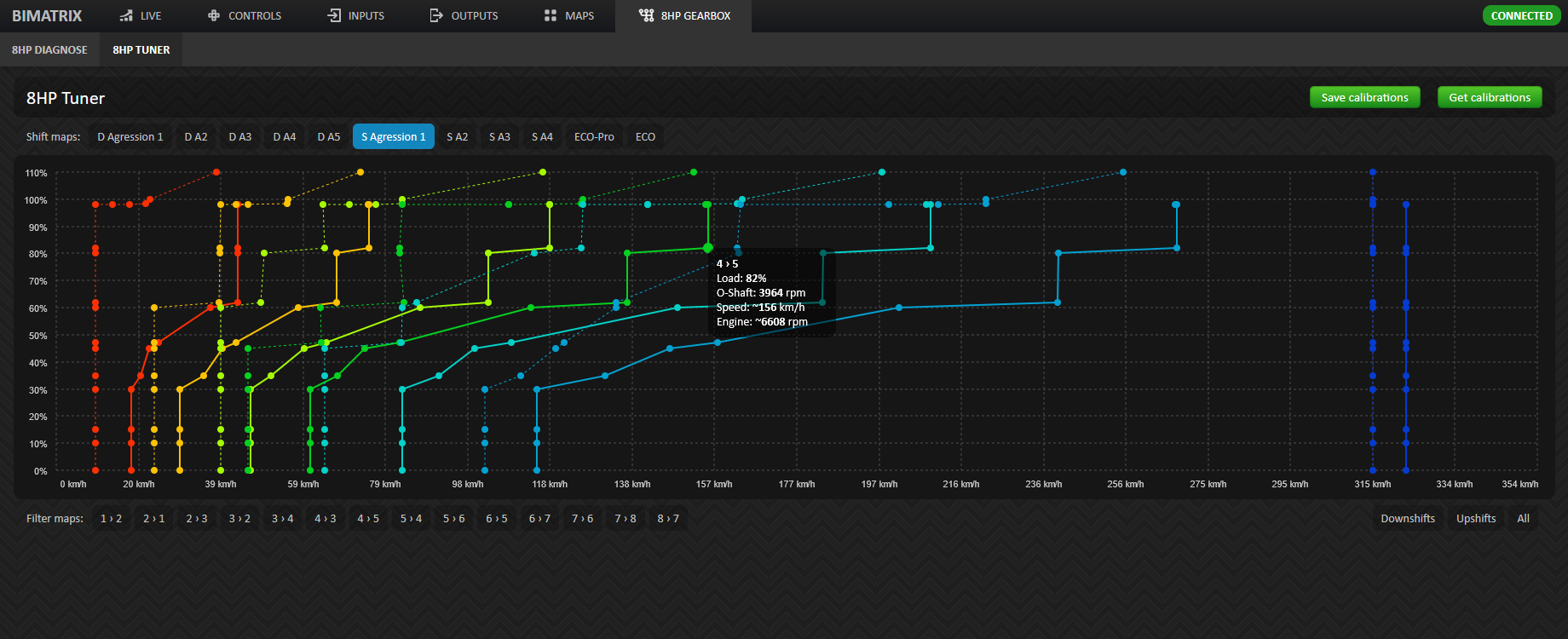The width and height of the screenshot is (1568, 639).
Task: Open the Controls nav icon
Action: tap(214, 16)
